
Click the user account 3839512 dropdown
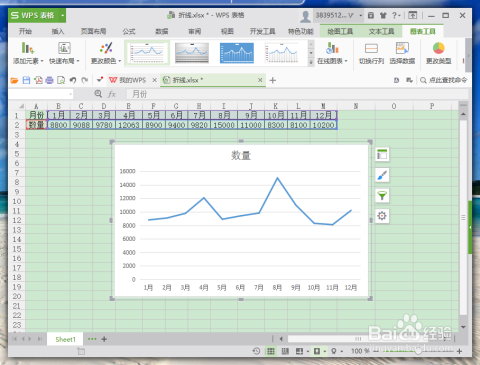pos(339,15)
